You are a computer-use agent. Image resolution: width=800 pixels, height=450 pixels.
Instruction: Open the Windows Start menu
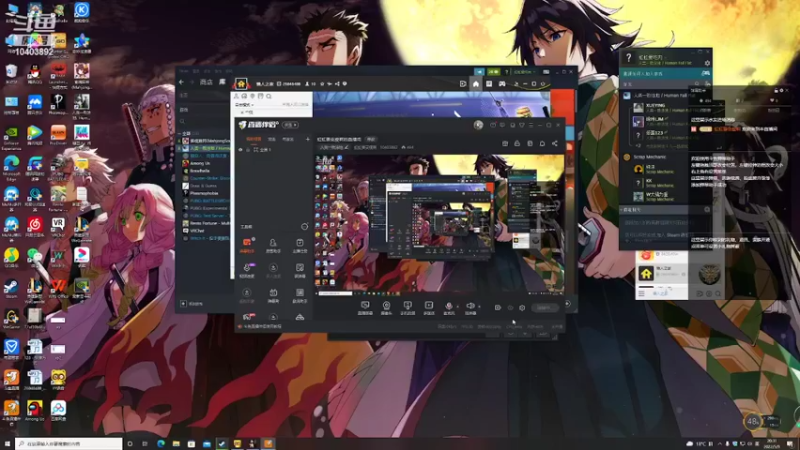[7, 444]
